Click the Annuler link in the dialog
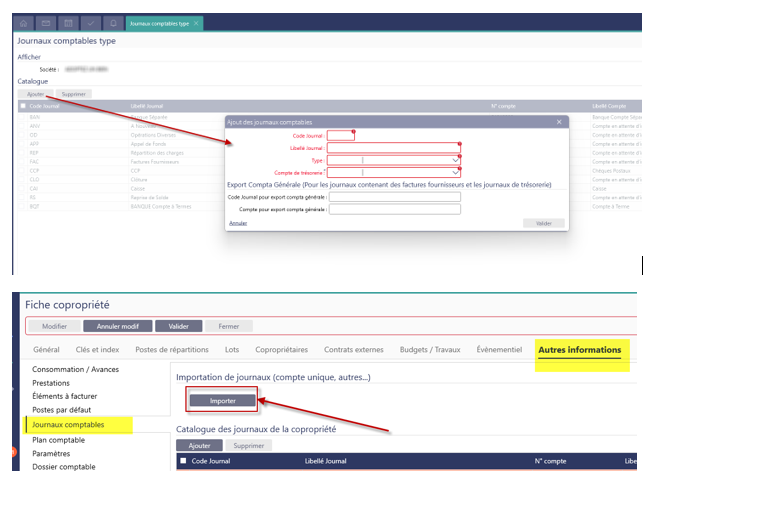Image resolution: width=772 pixels, height=506 pixels. tap(238, 223)
